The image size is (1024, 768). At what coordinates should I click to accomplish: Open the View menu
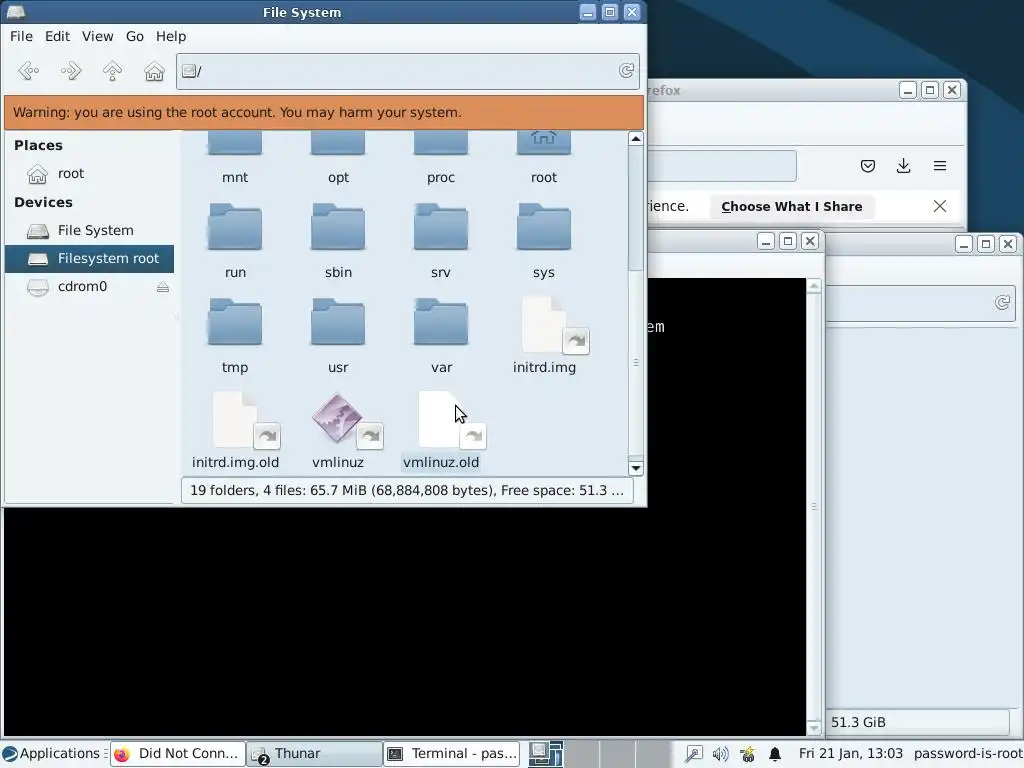(97, 37)
